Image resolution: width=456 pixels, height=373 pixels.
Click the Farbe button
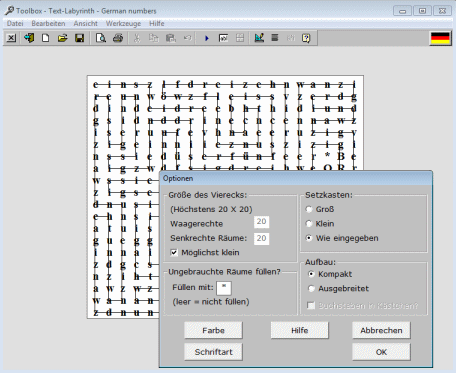coord(213,330)
